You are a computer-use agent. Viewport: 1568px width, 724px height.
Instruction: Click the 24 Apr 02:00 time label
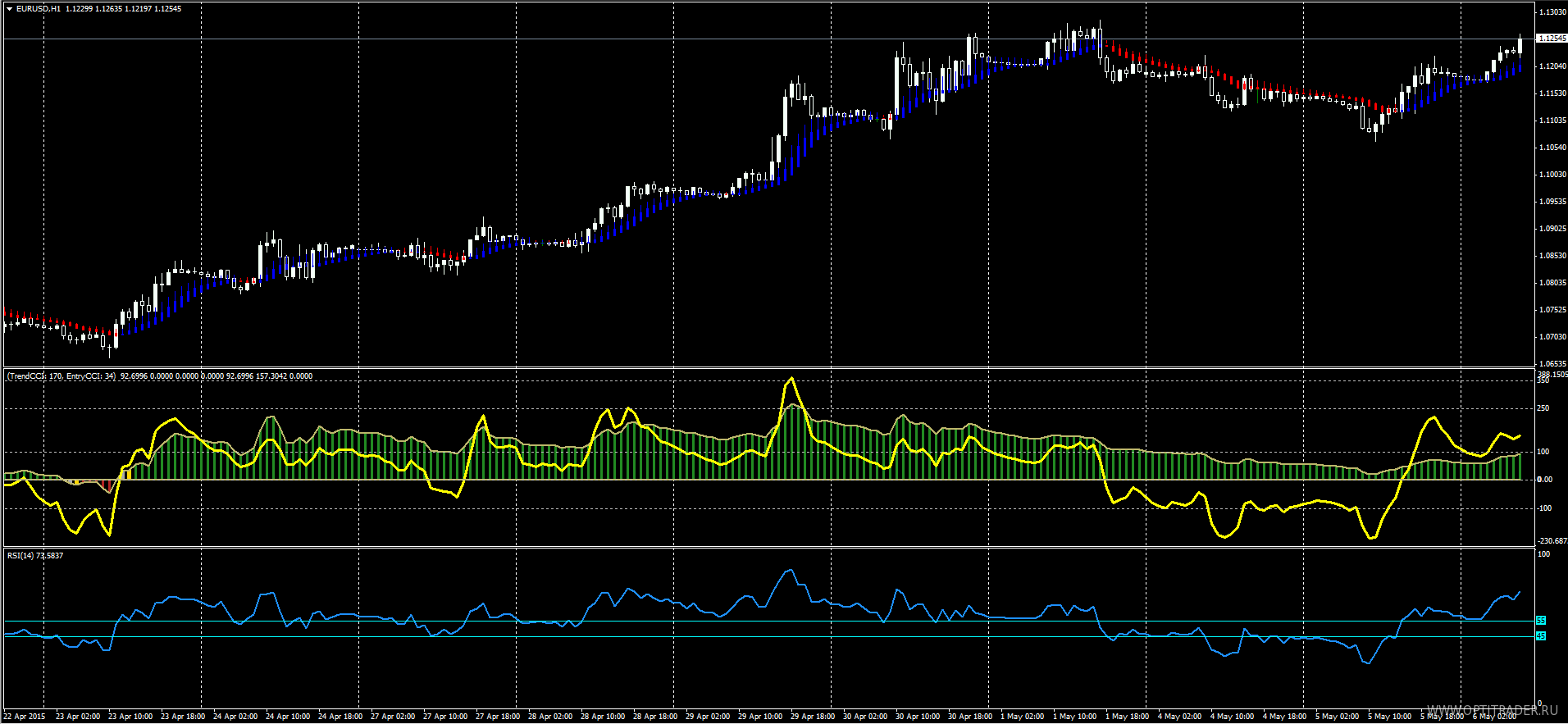[235, 717]
